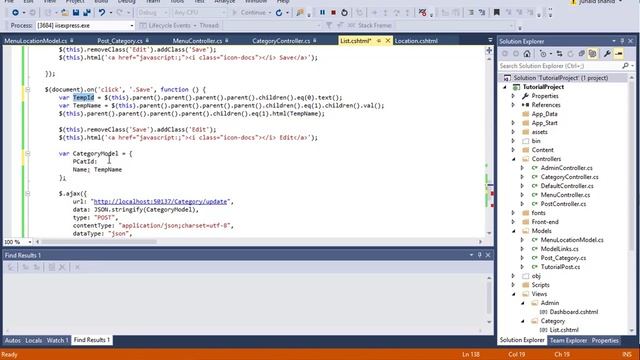Switch to Location.cshtml tab

pos(416,40)
